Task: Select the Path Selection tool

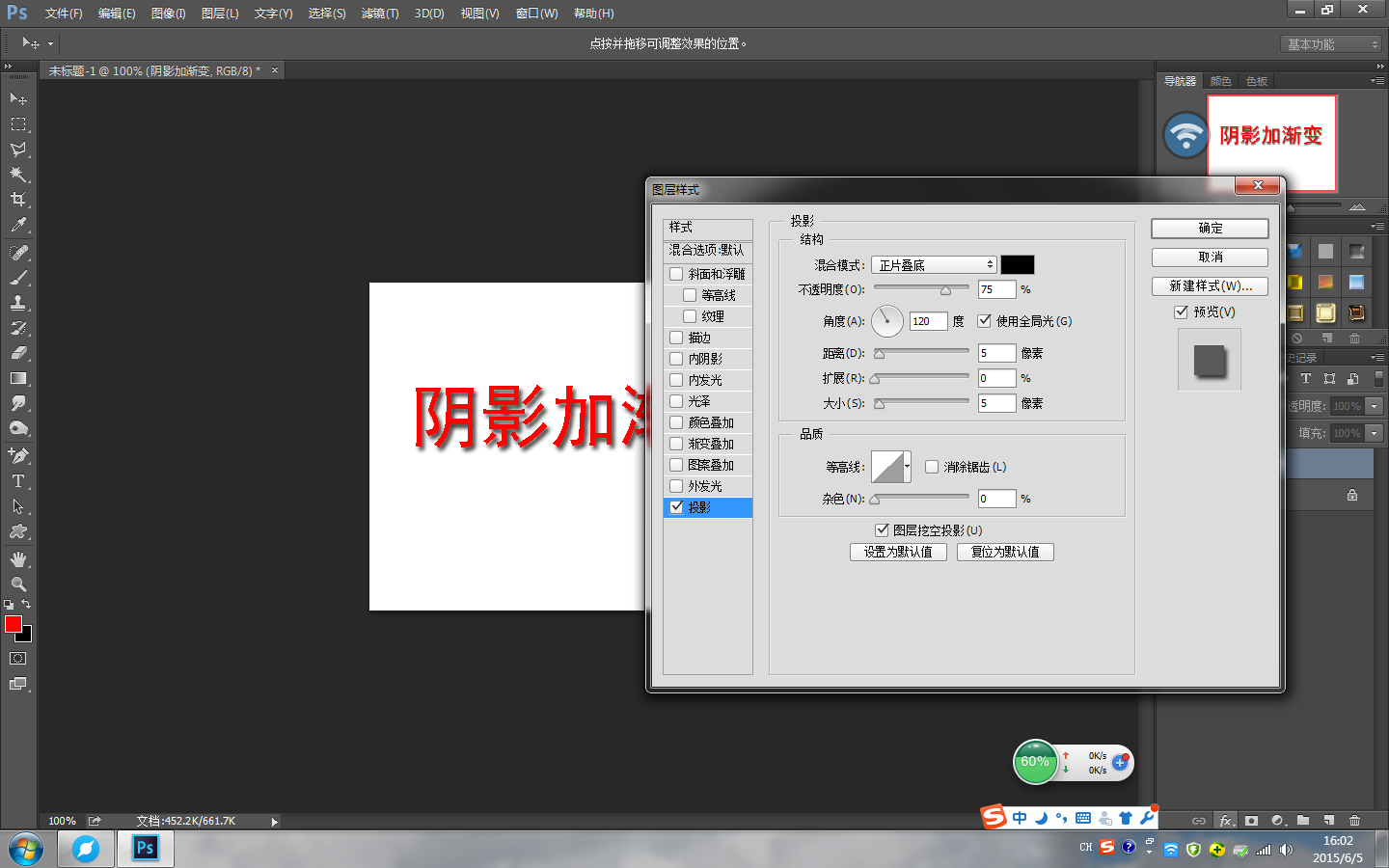Action: [18, 506]
